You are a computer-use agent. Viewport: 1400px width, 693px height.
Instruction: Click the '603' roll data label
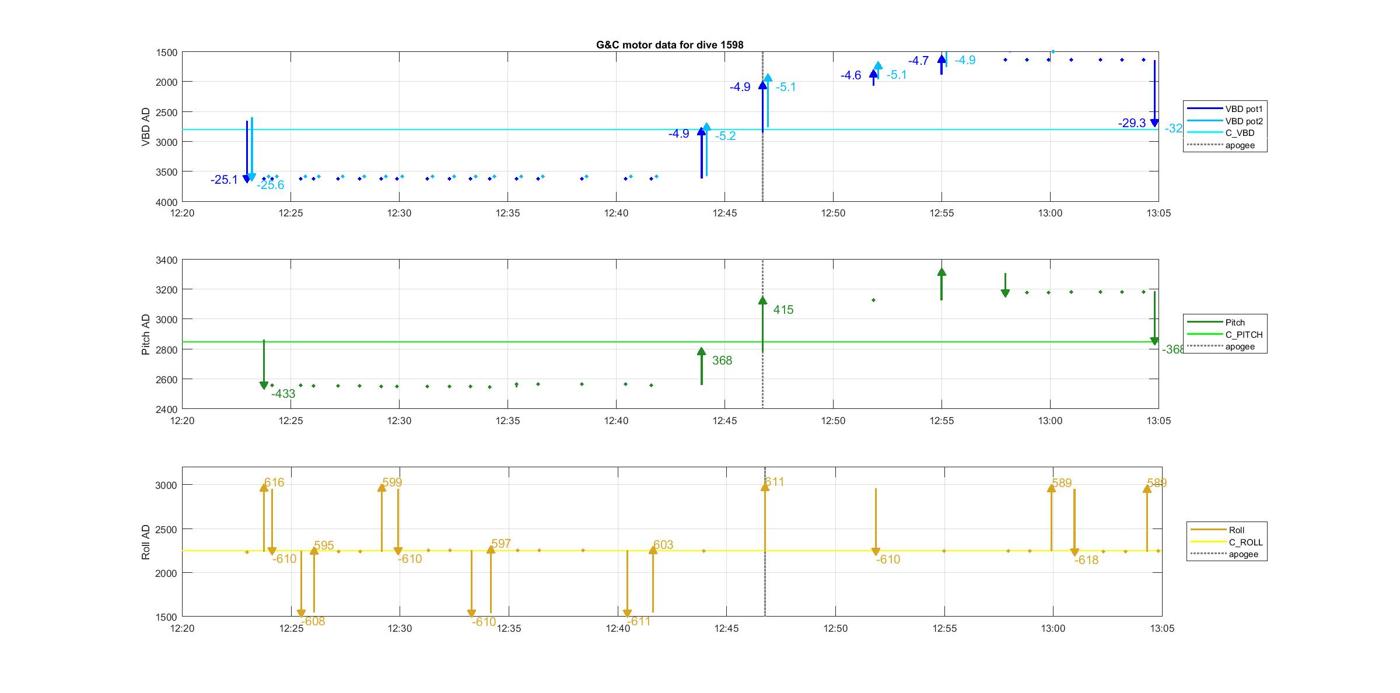(x=663, y=545)
